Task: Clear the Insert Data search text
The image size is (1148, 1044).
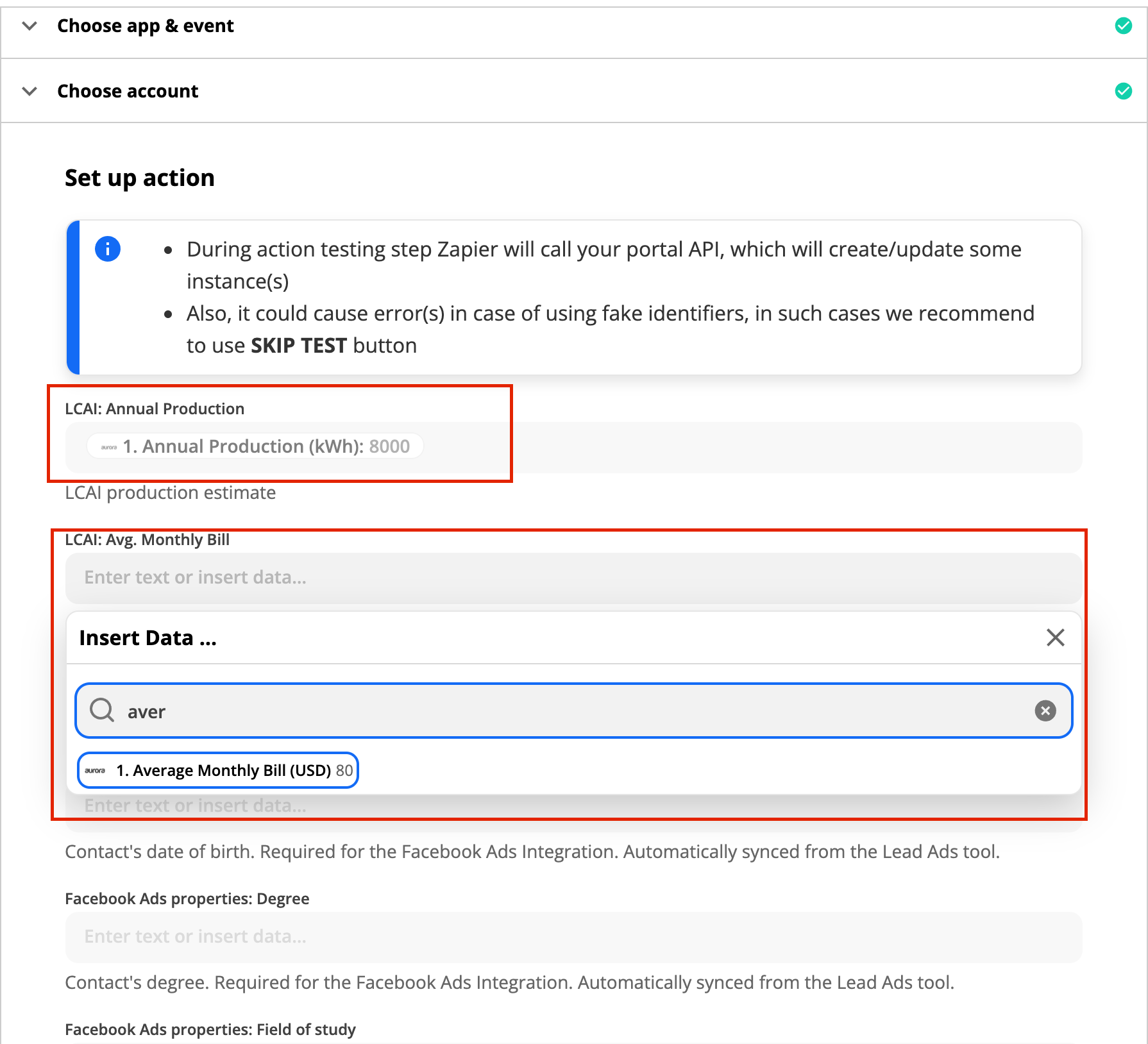Action: tap(1045, 711)
